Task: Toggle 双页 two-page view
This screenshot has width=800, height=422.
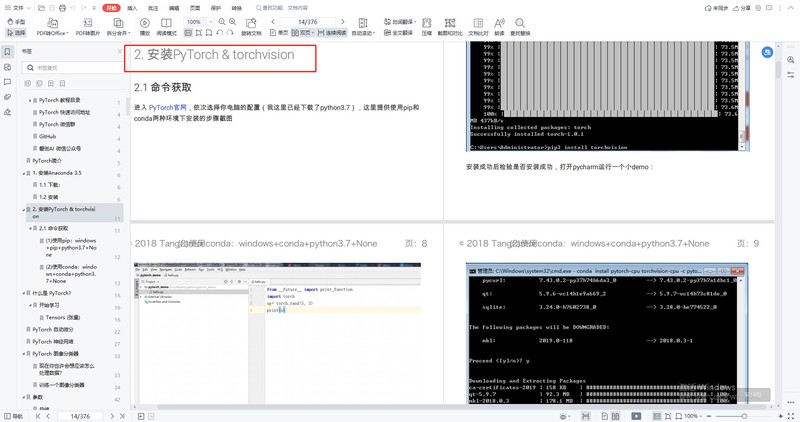Action: (303, 33)
